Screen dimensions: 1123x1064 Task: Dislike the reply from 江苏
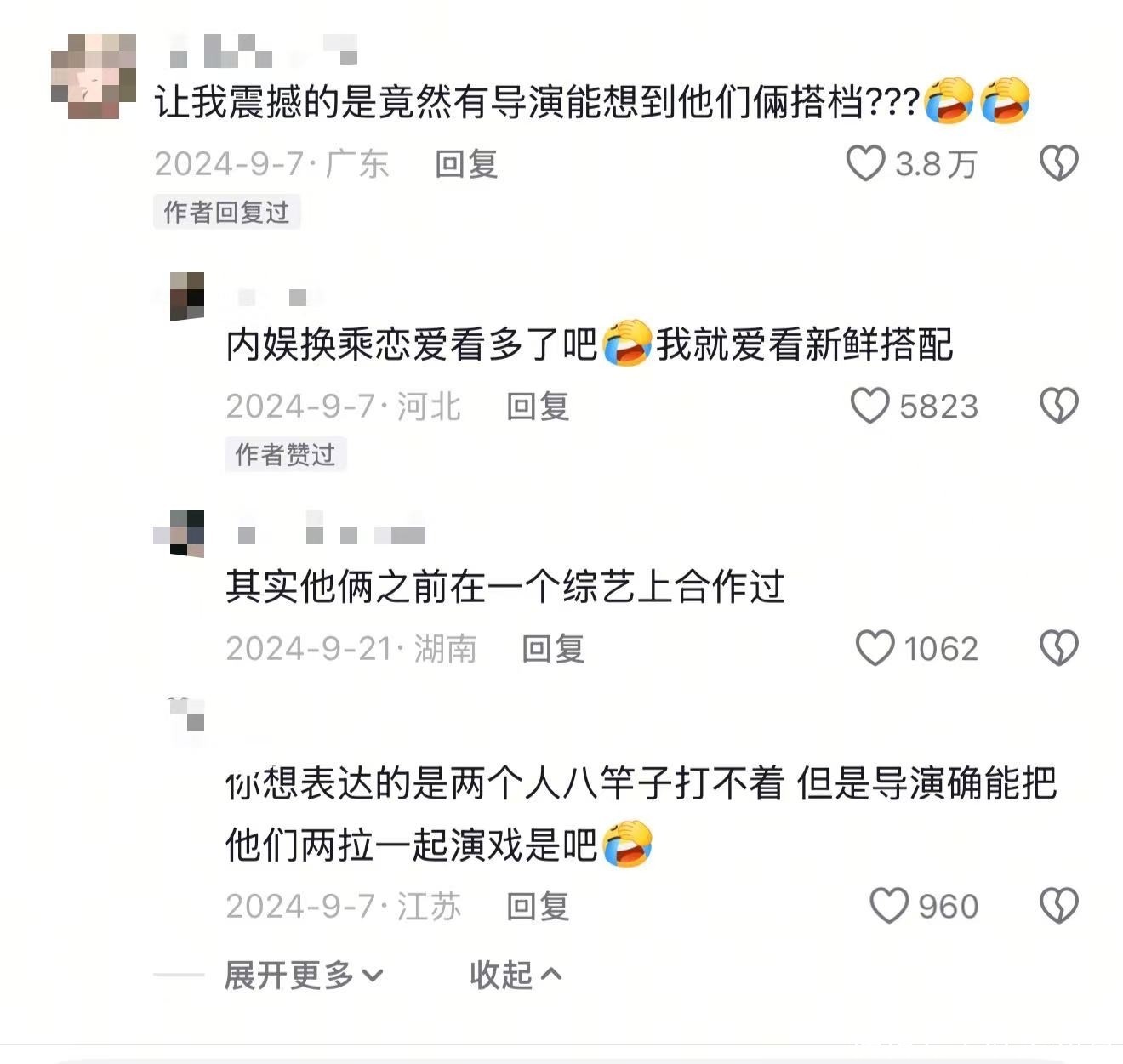[x=1059, y=906]
